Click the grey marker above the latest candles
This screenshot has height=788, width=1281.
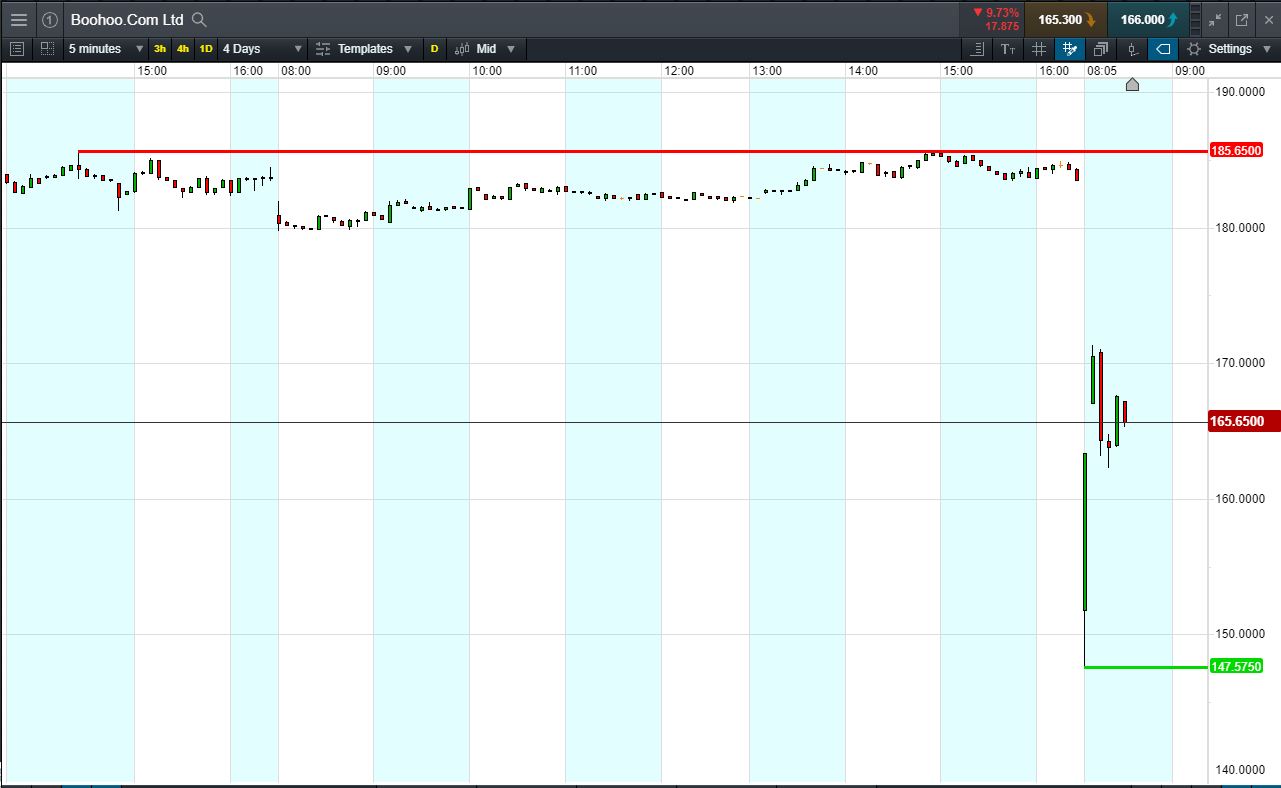(x=1132, y=85)
